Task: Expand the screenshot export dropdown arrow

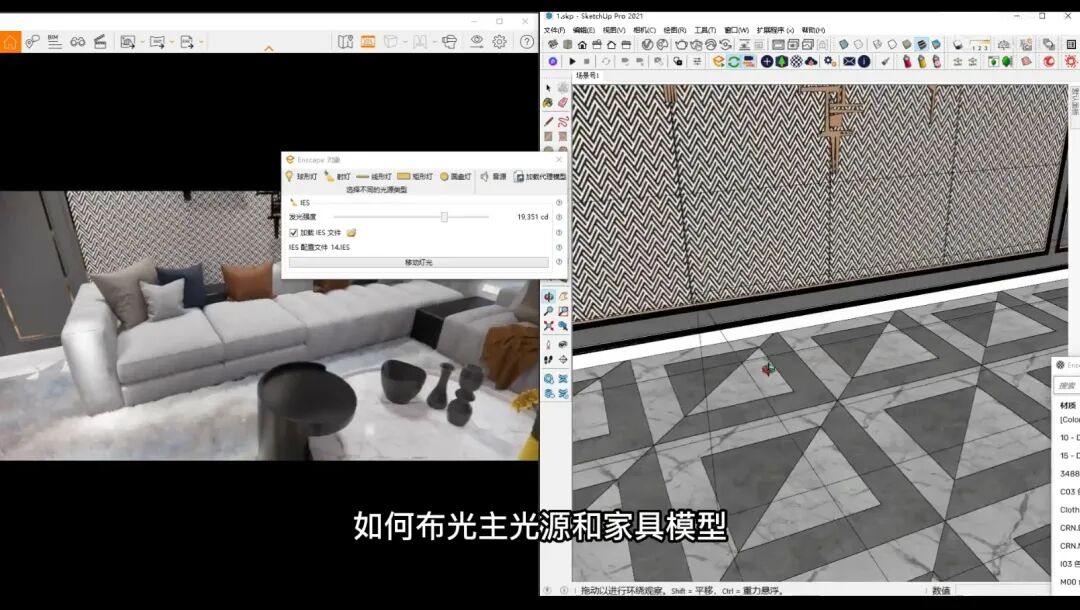Action: (x=142, y=43)
